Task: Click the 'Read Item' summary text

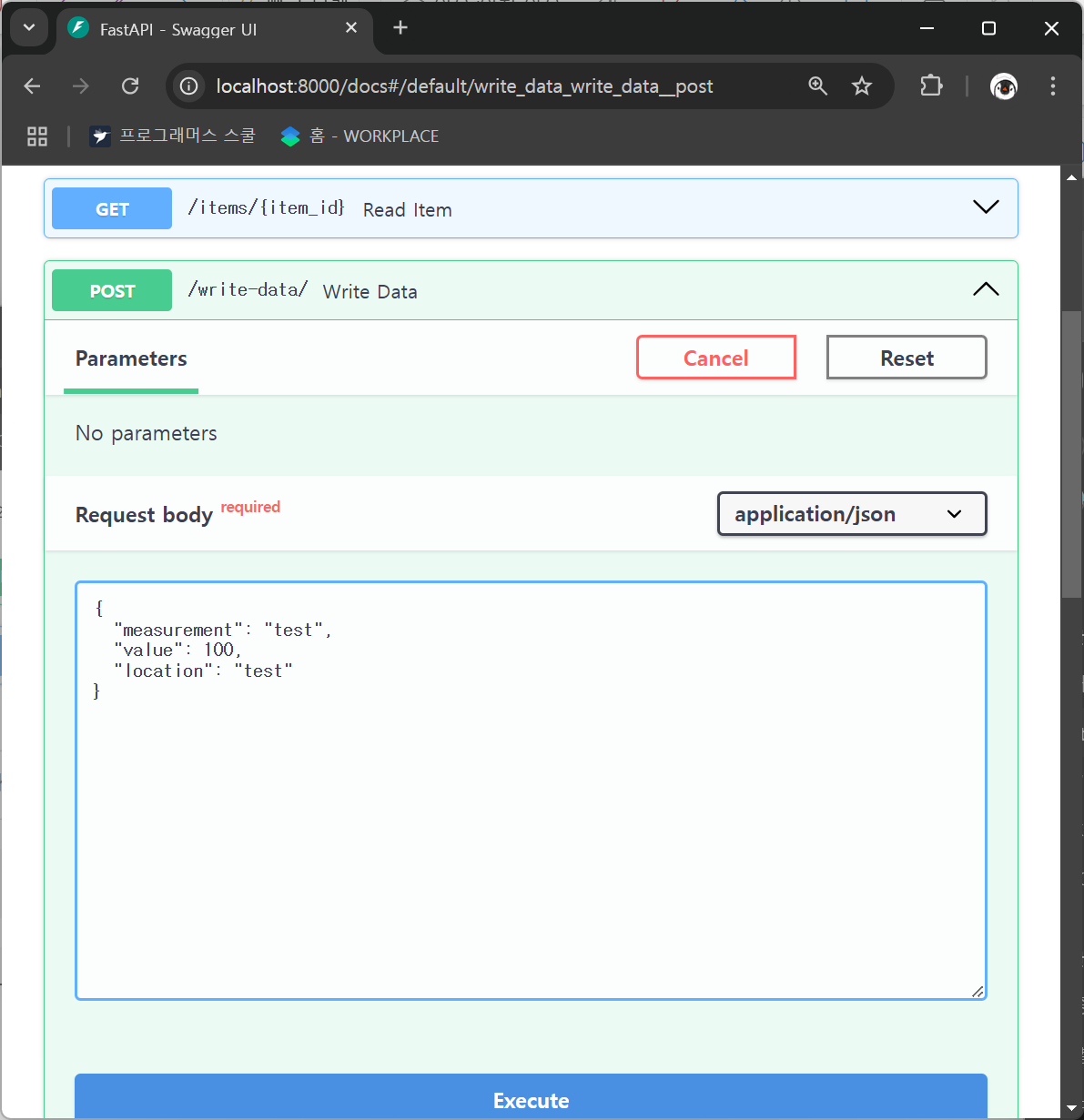Action: pyautogui.click(x=407, y=210)
